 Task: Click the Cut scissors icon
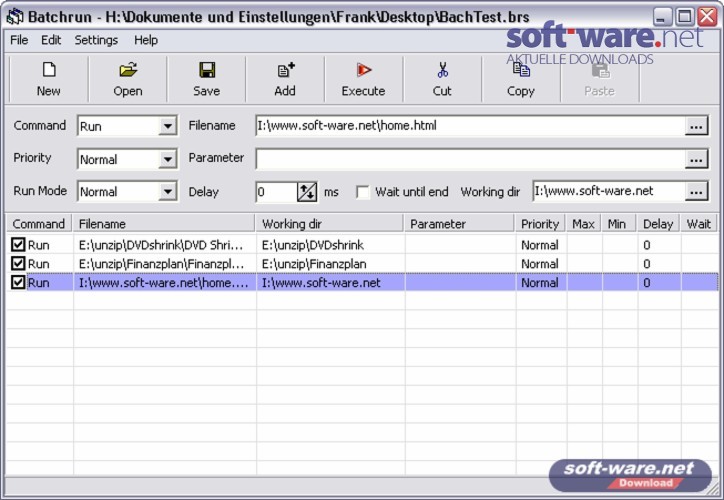pos(442,70)
